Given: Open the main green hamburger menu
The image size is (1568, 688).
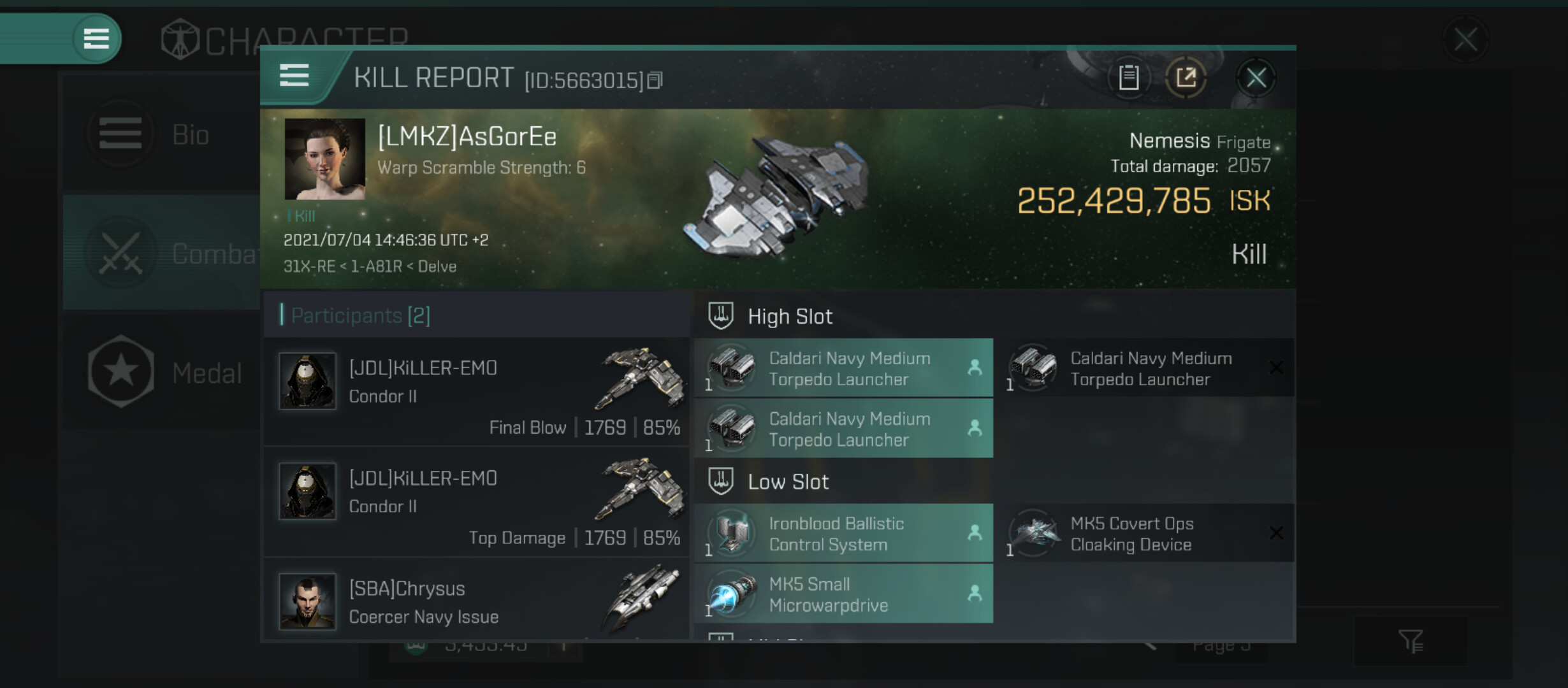Looking at the screenshot, I should (x=96, y=38).
